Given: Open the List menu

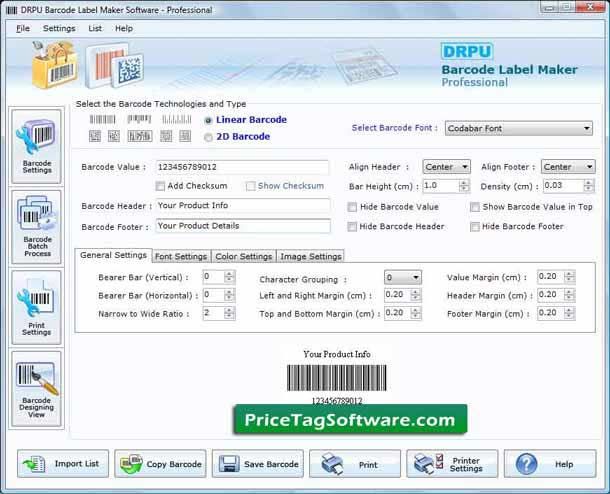Looking at the screenshot, I should tap(95, 28).
